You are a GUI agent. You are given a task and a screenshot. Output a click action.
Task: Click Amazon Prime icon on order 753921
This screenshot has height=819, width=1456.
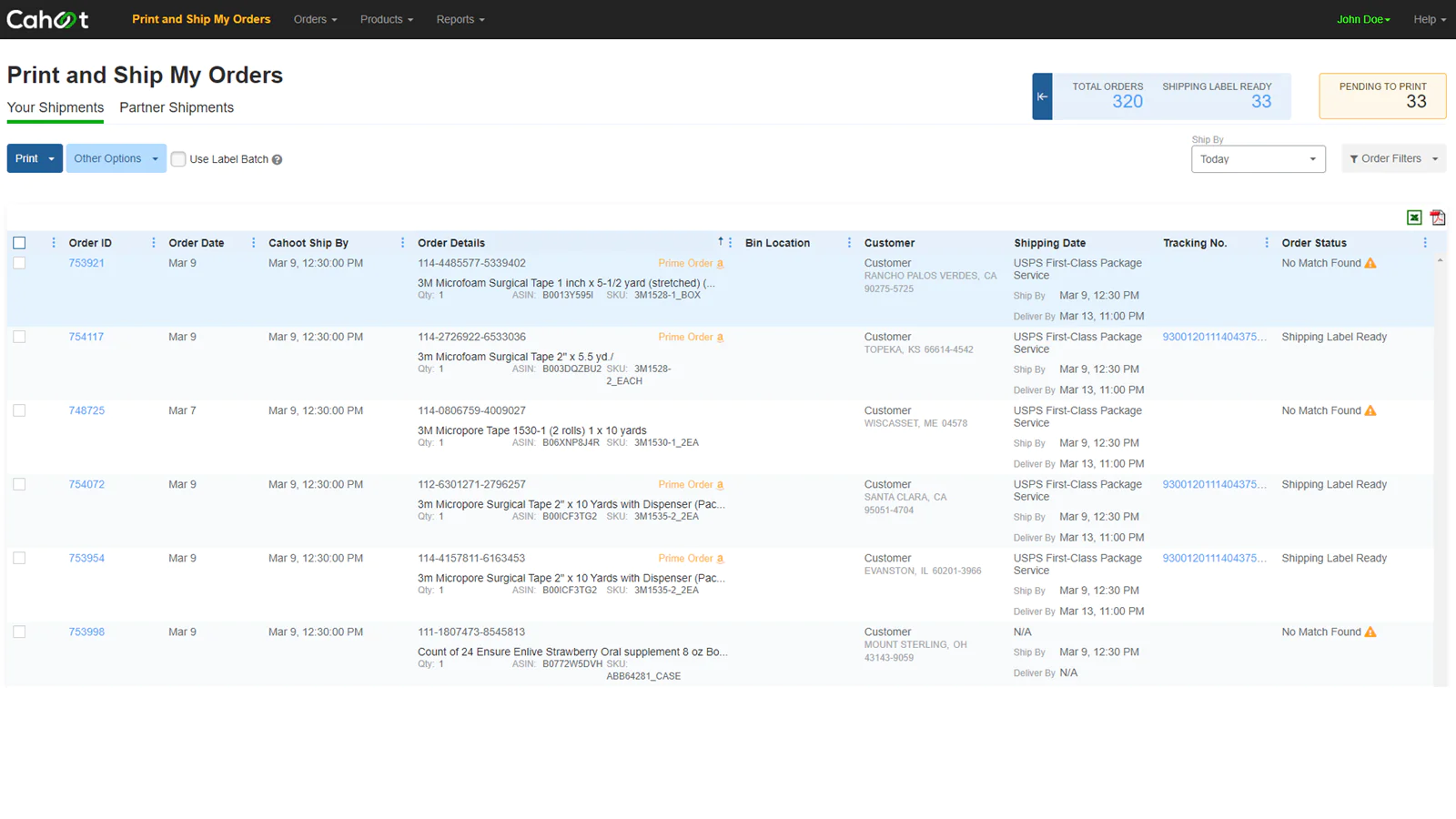pyautogui.click(x=720, y=264)
